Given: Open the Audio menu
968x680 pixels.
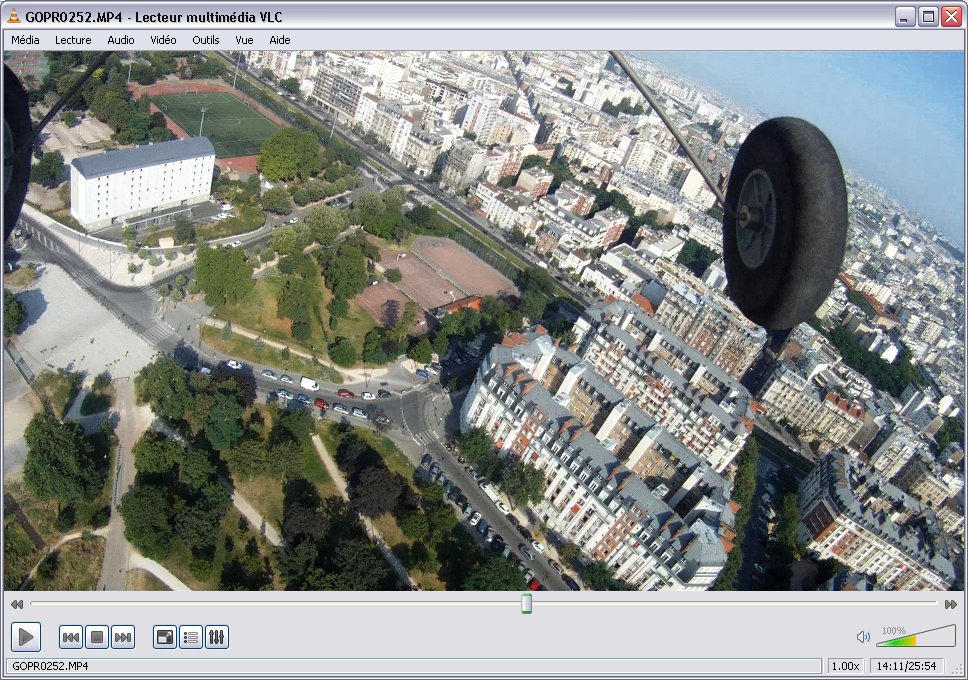Looking at the screenshot, I should (x=120, y=40).
